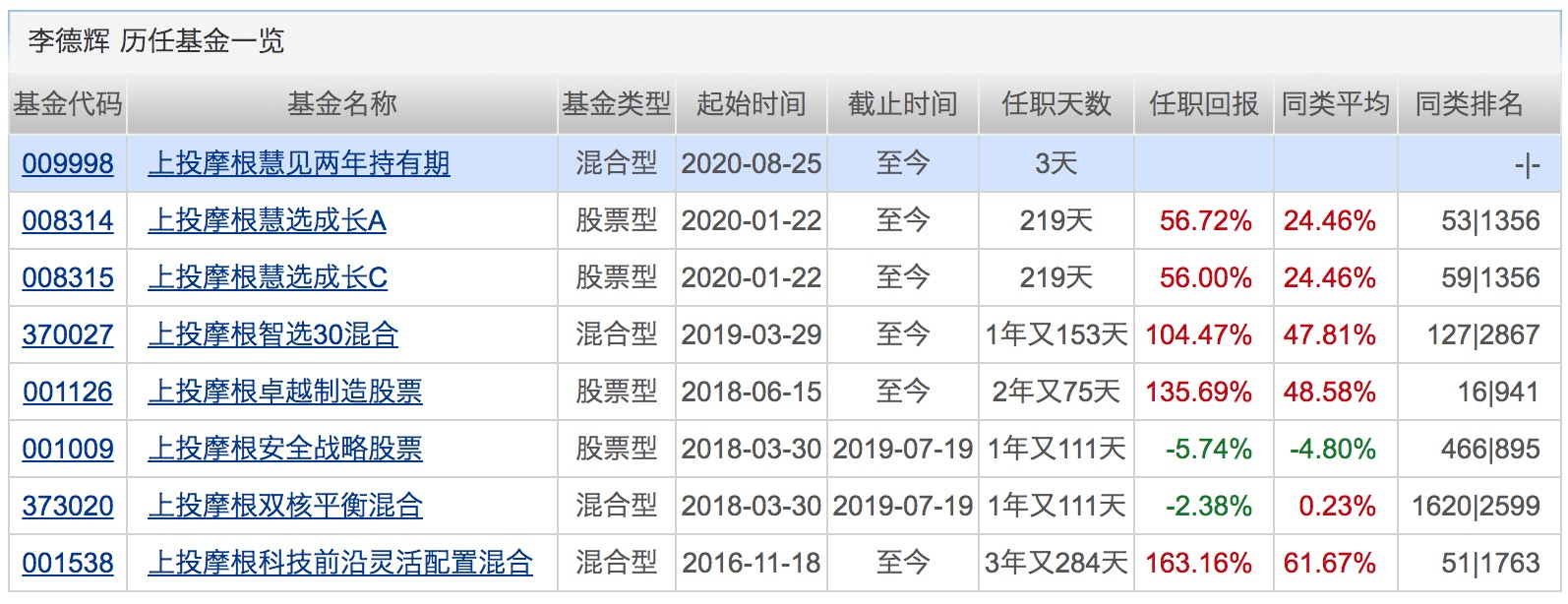This screenshot has width=1568, height=604.
Task: Click the 截止时间 column header
Action: (x=903, y=103)
